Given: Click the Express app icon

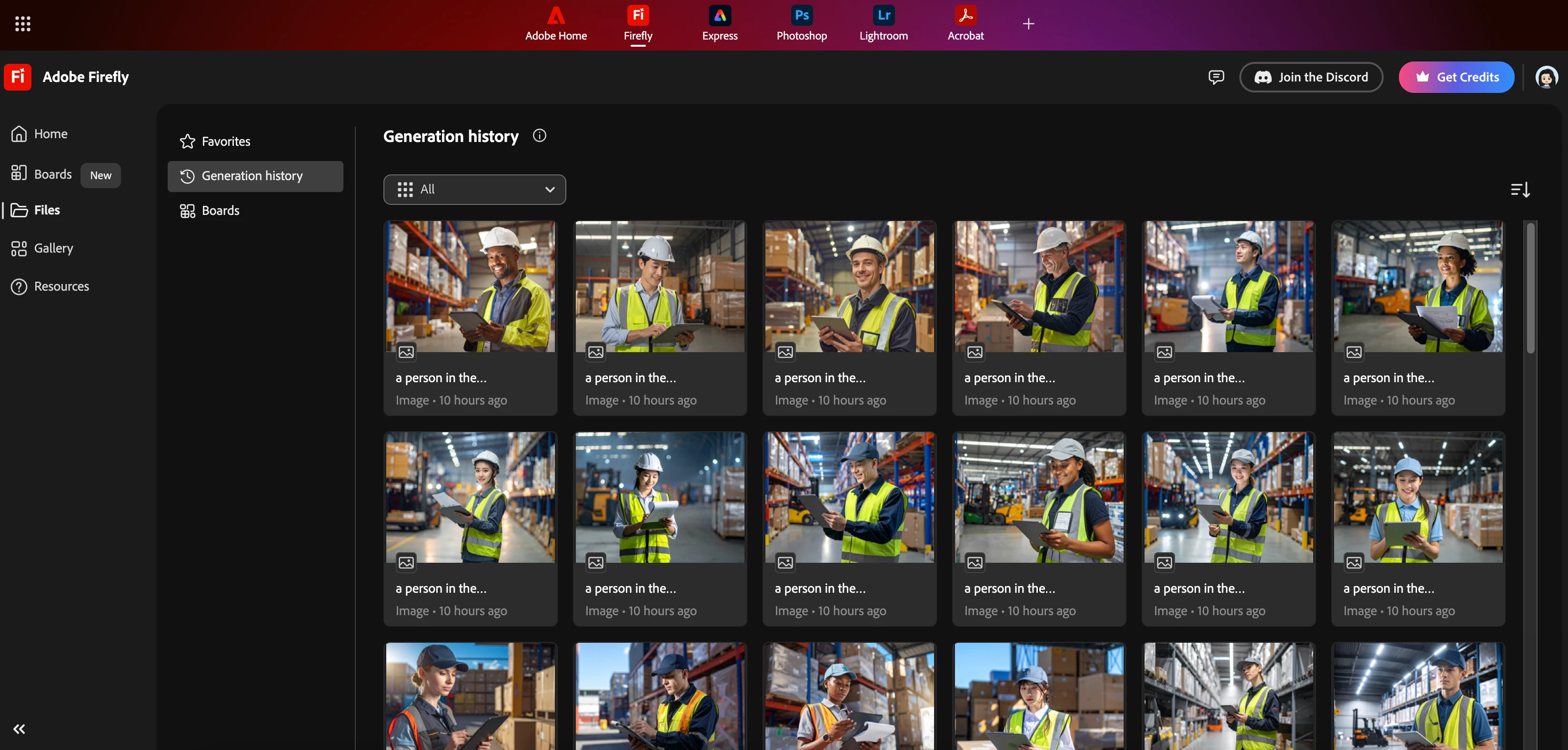Looking at the screenshot, I should click(x=720, y=16).
